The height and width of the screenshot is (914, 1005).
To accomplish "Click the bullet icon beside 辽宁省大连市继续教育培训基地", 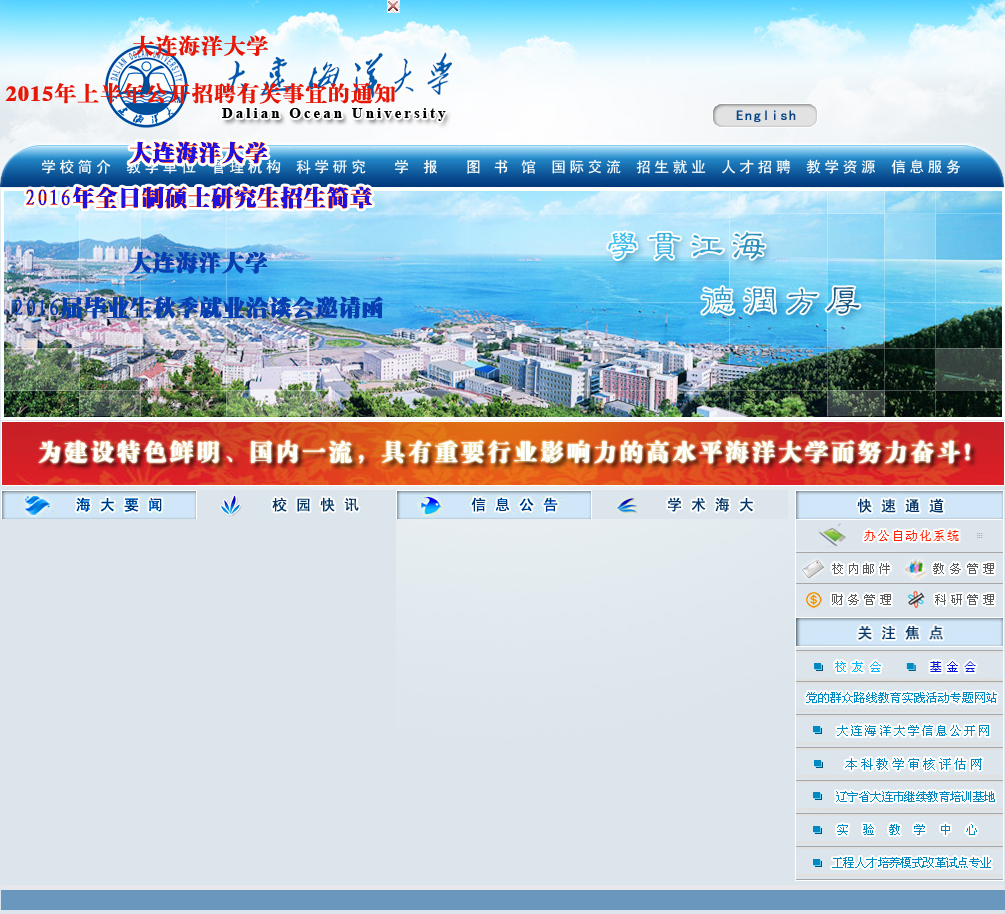I will pos(817,796).
